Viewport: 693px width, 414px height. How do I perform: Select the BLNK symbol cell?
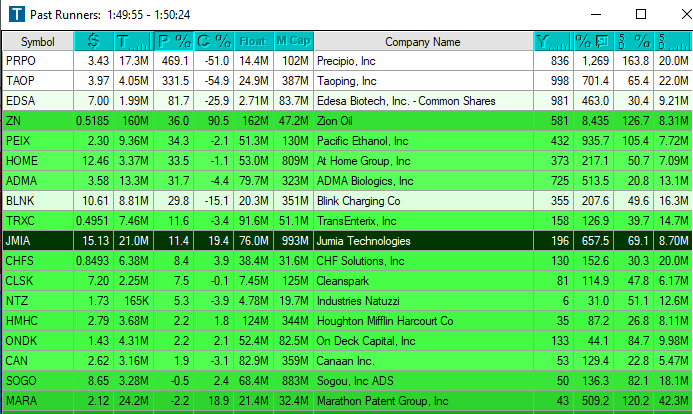(38, 201)
